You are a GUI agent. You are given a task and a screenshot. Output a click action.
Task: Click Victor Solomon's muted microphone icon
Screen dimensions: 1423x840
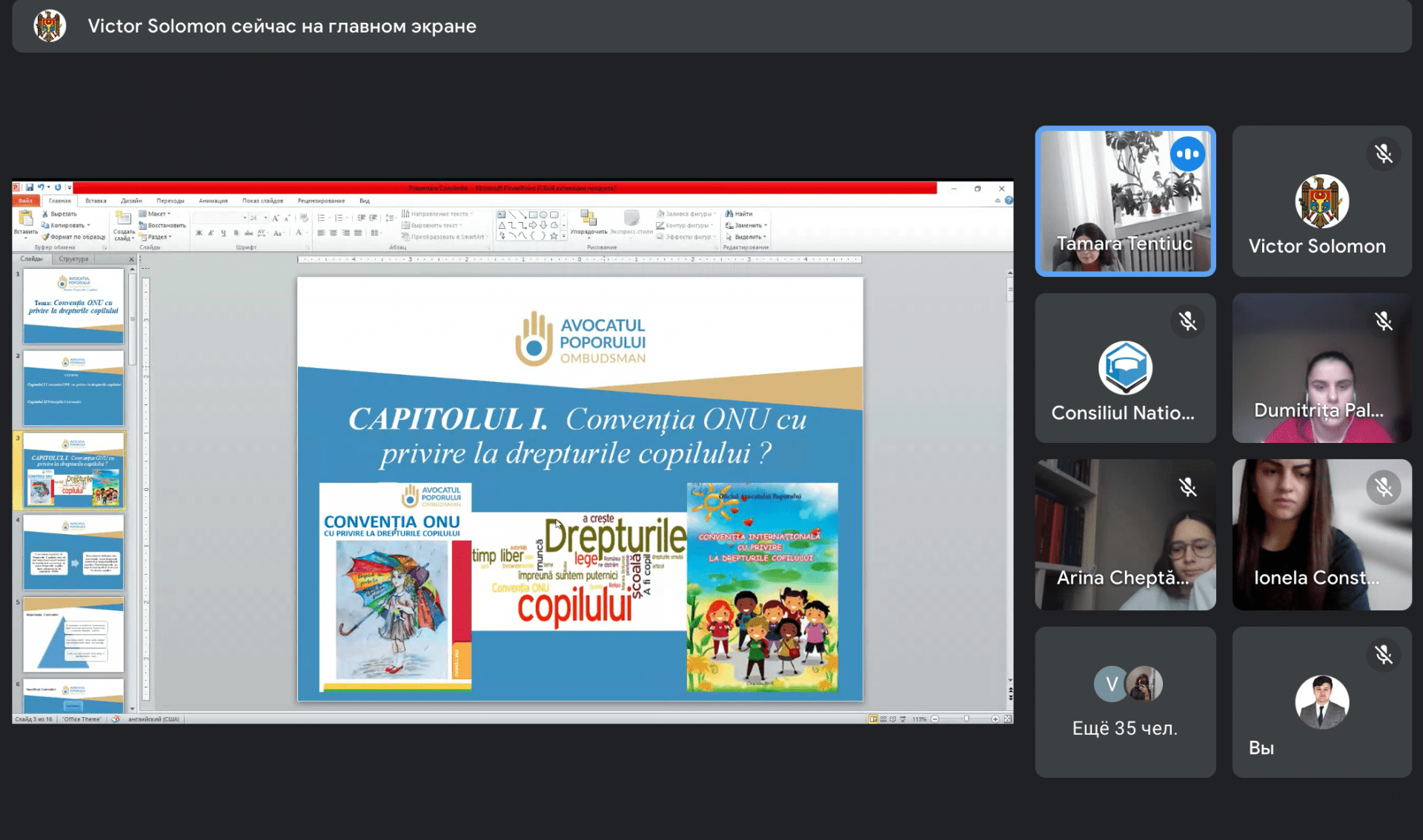[x=1384, y=154]
